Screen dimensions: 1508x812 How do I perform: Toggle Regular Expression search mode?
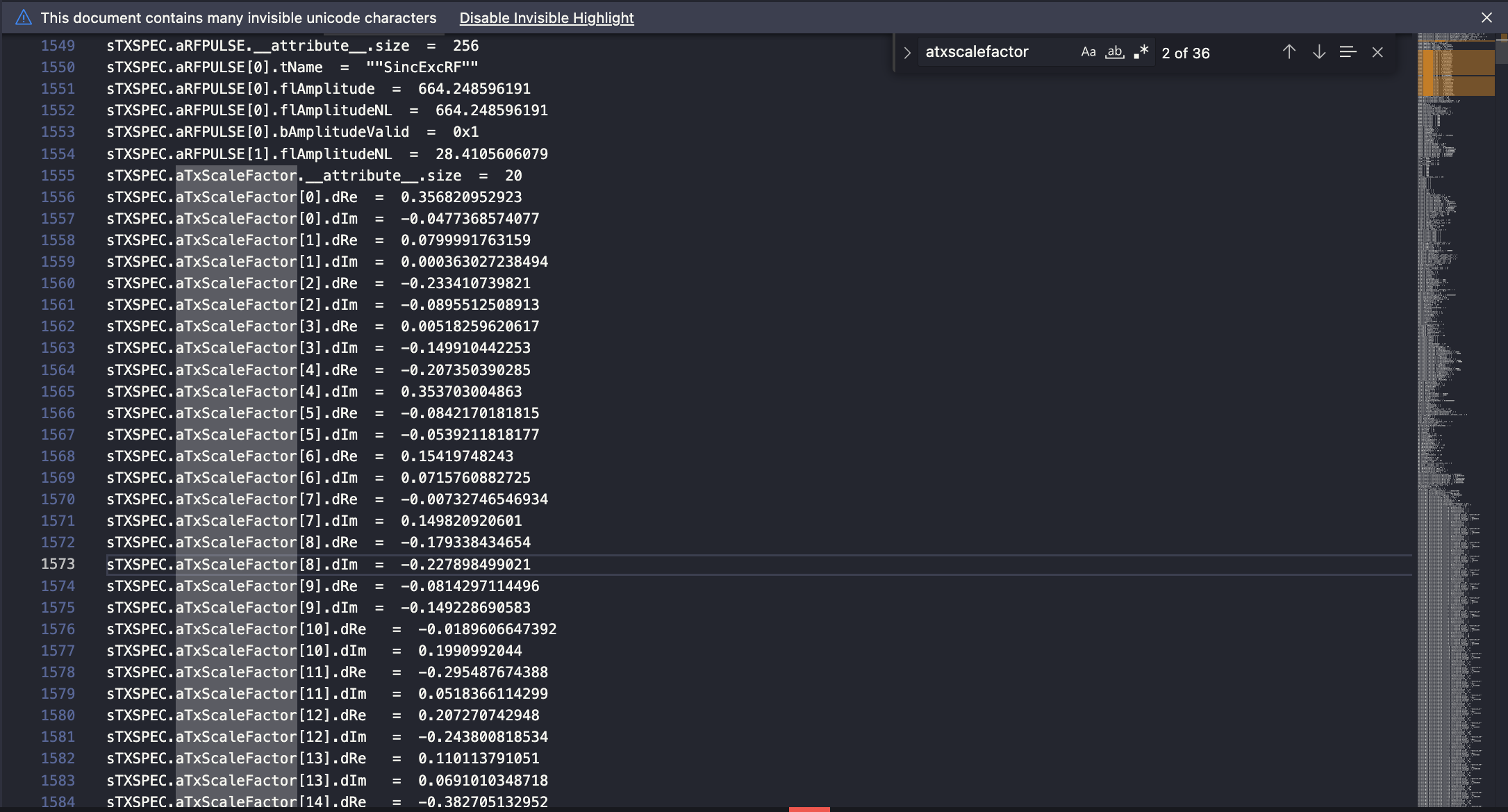coord(1140,51)
